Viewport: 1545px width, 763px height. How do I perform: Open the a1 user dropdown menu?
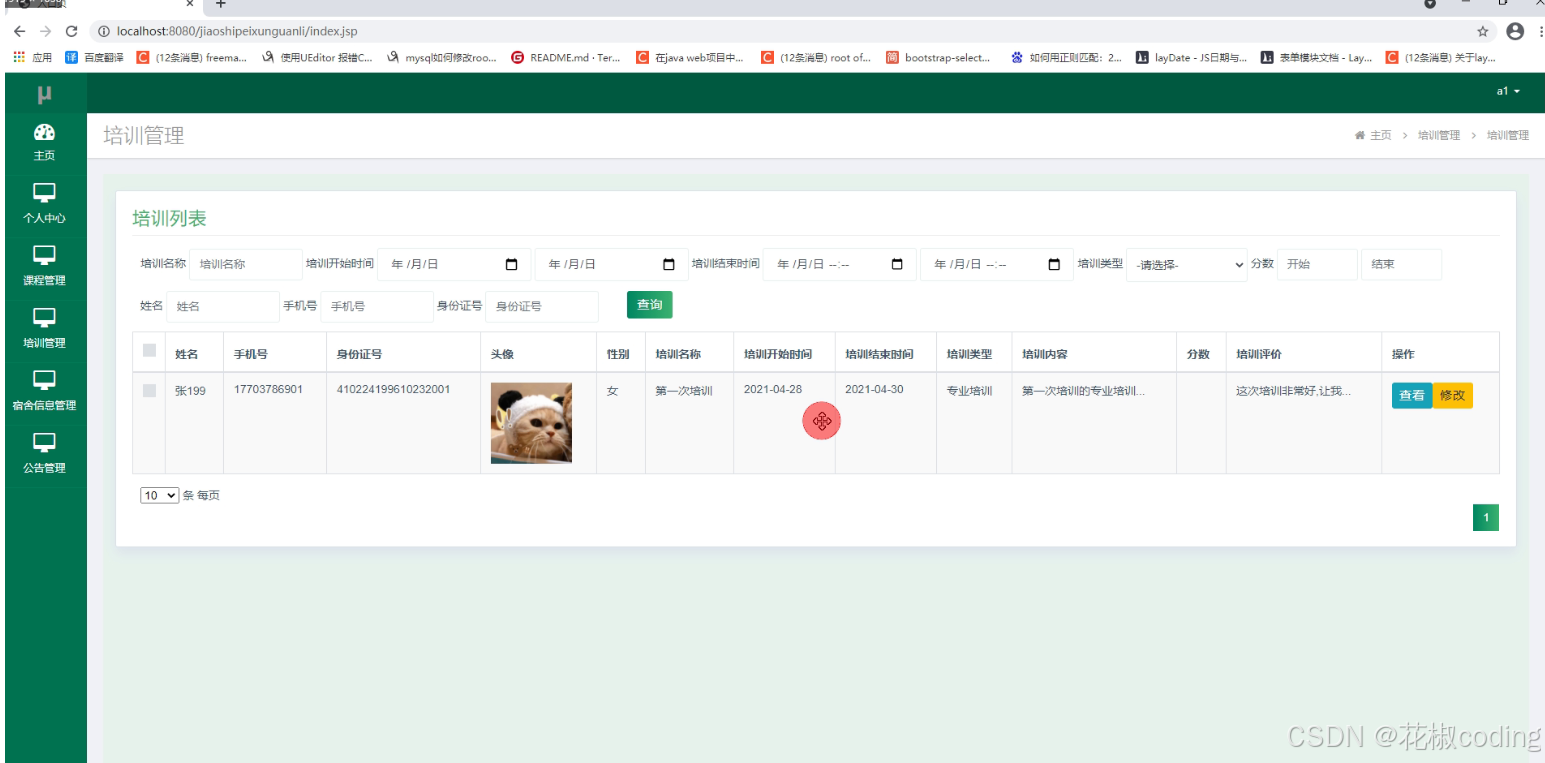[1509, 91]
